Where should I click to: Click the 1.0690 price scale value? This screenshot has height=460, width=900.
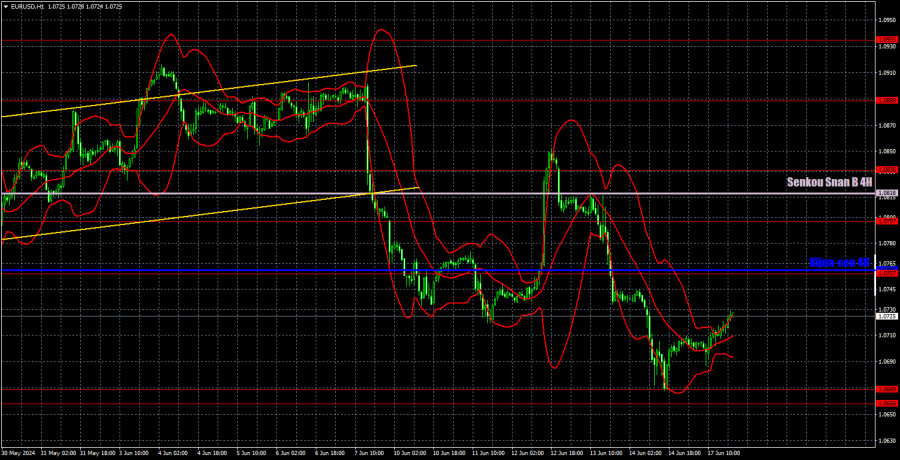[x=885, y=362]
